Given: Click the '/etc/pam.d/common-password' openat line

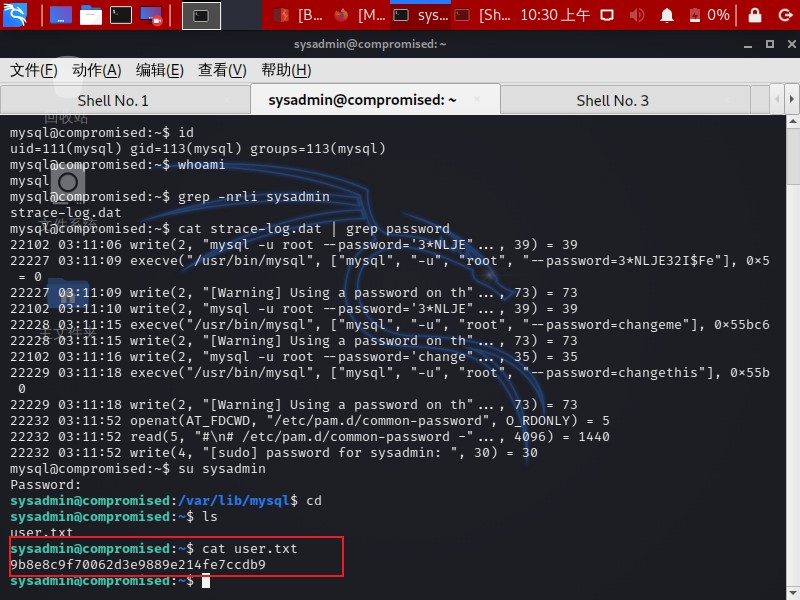Looking at the screenshot, I should click(x=310, y=420).
